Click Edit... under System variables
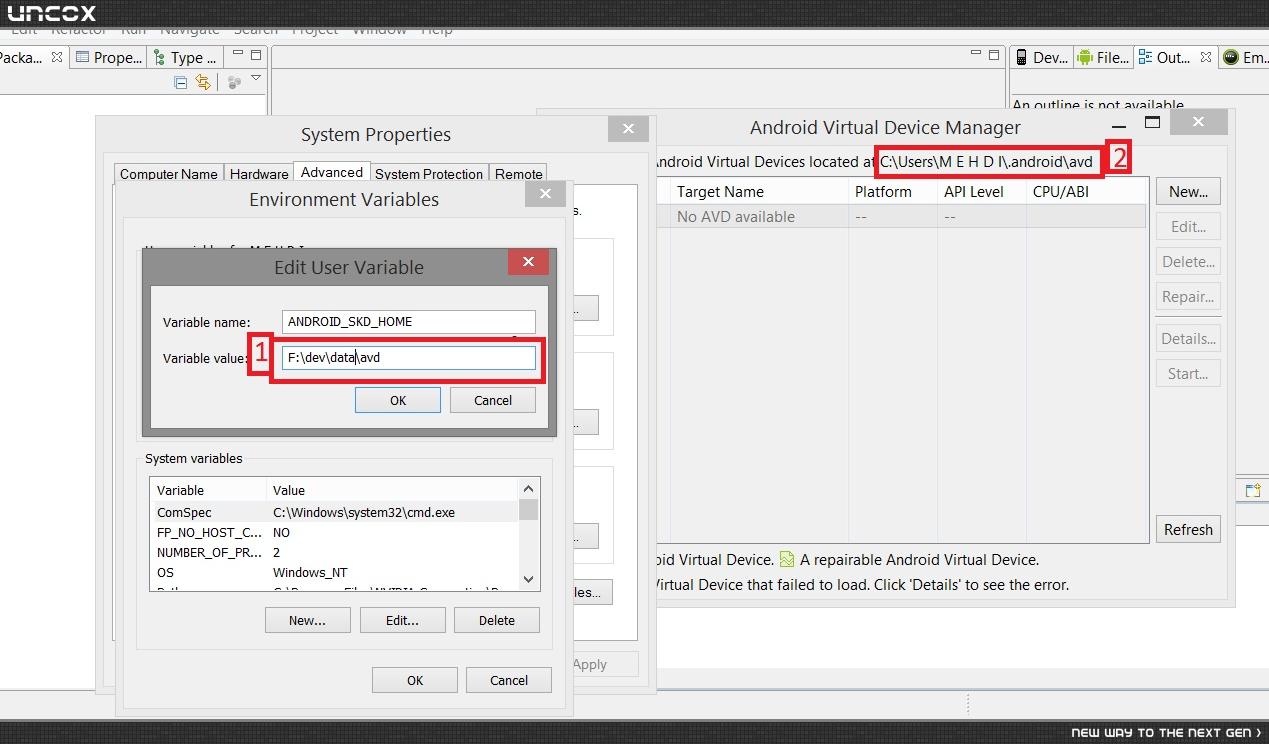This screenshot has width=1269, height=744. coord(402,620)
